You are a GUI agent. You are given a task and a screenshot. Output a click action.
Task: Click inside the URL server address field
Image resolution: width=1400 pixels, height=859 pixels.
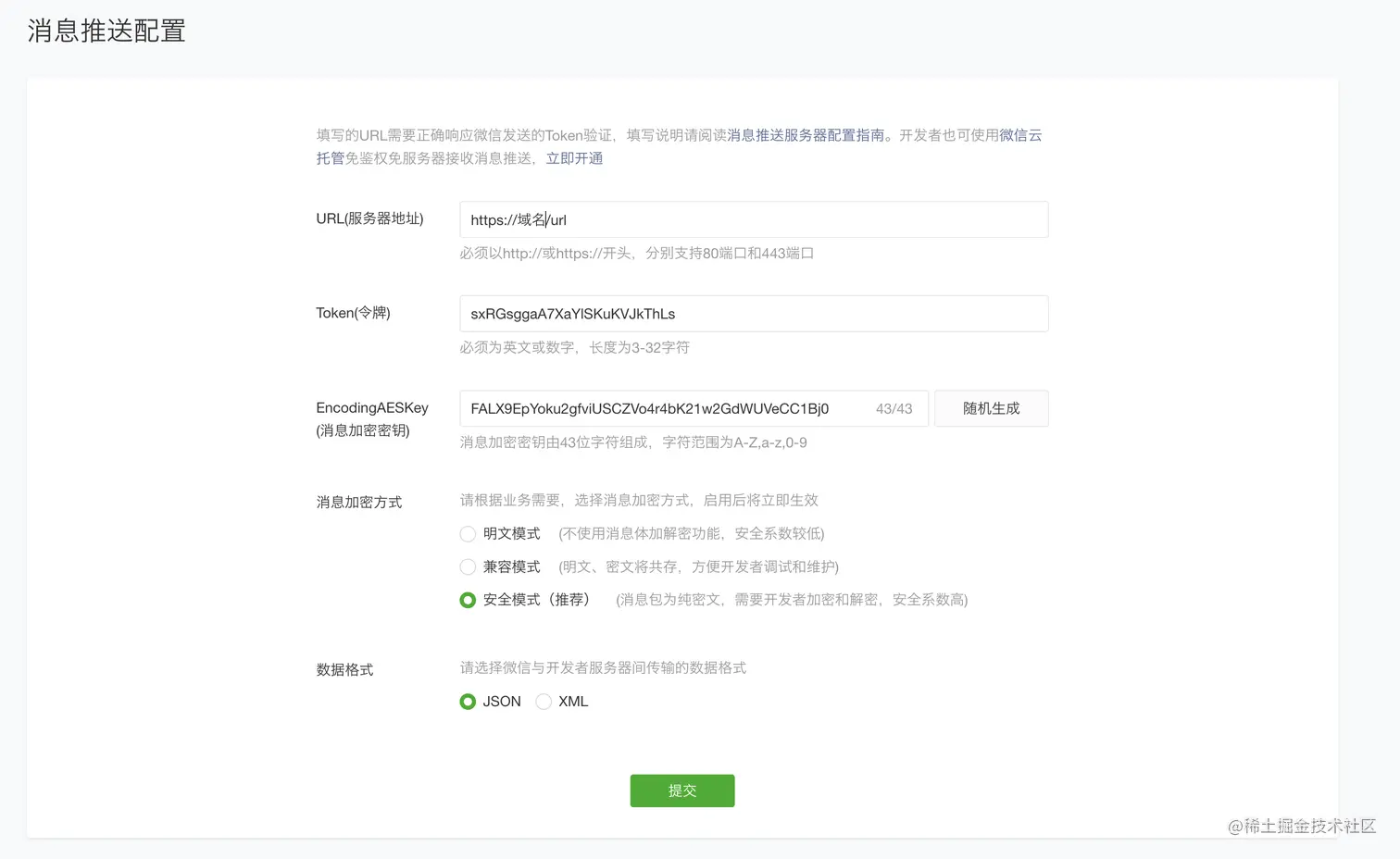click(x=754, y=219)
